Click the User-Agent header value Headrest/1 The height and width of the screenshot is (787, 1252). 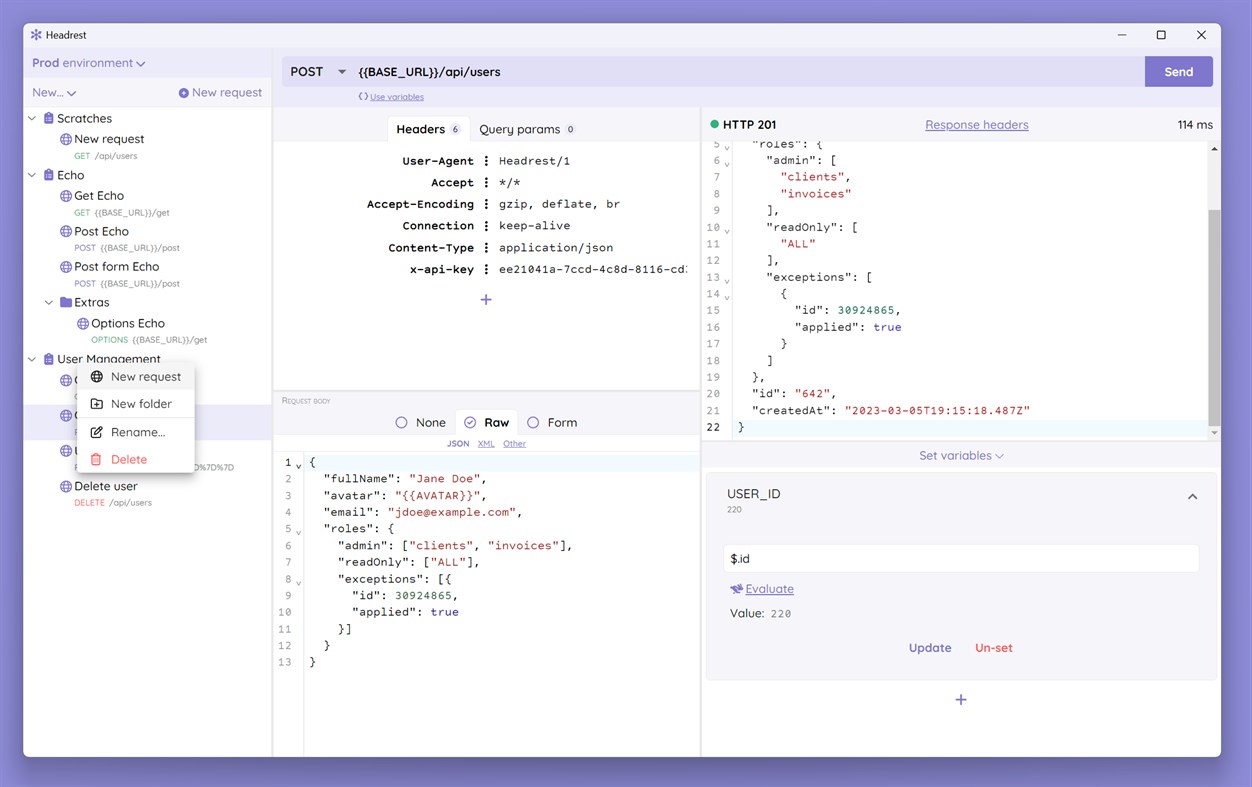tap(534, 161)
